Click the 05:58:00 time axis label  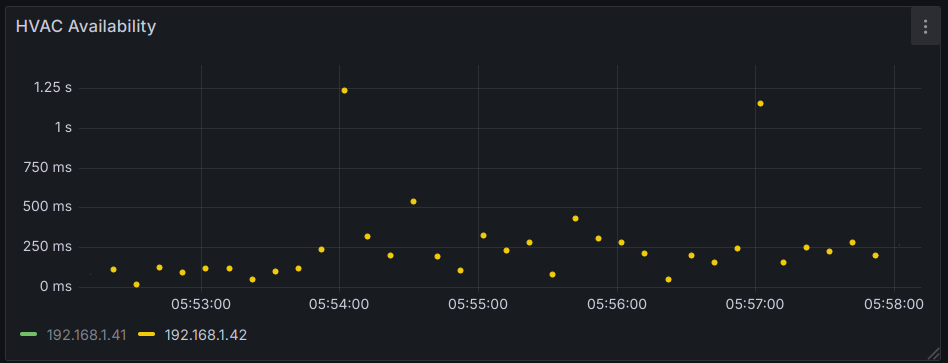(x=894, y=305)
